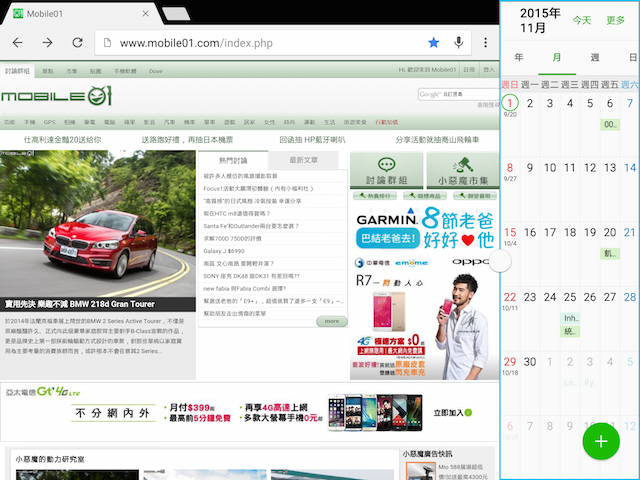Viewport: 640px width, 480px height.
Task: Tap the split-screen divider handle
Action: coord(500,261)
